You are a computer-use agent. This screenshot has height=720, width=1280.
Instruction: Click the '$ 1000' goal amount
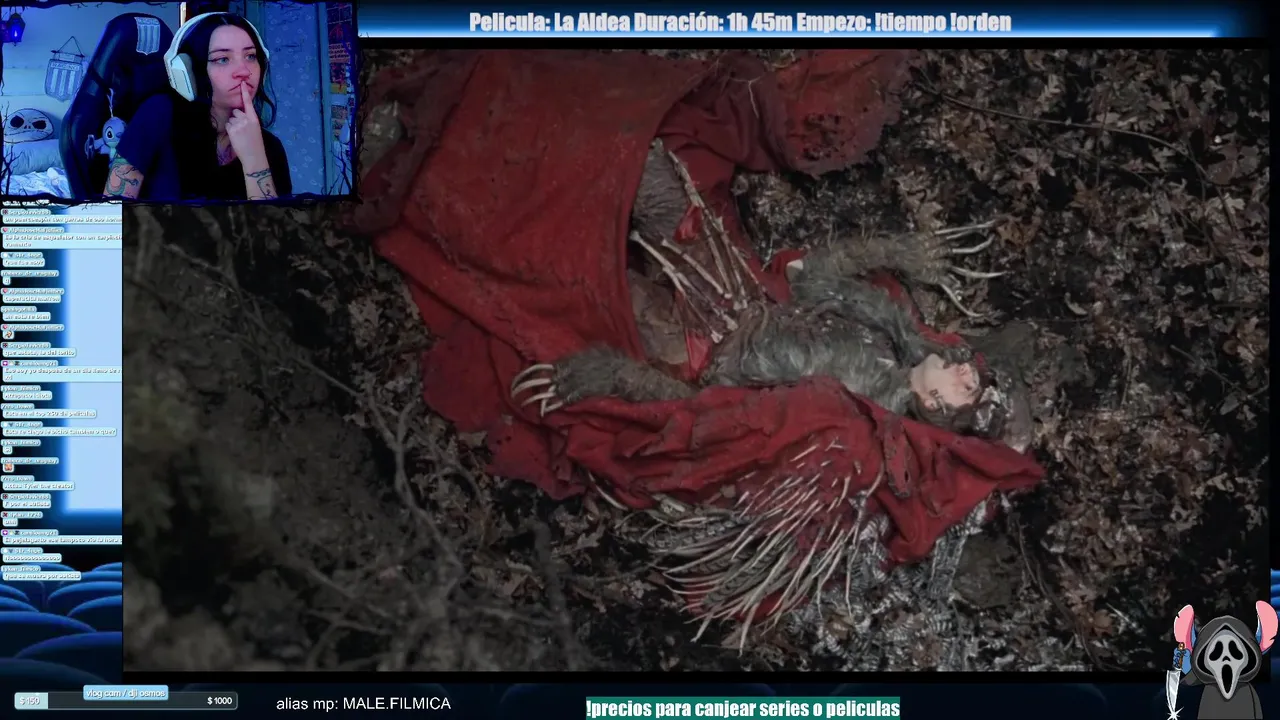219,701
